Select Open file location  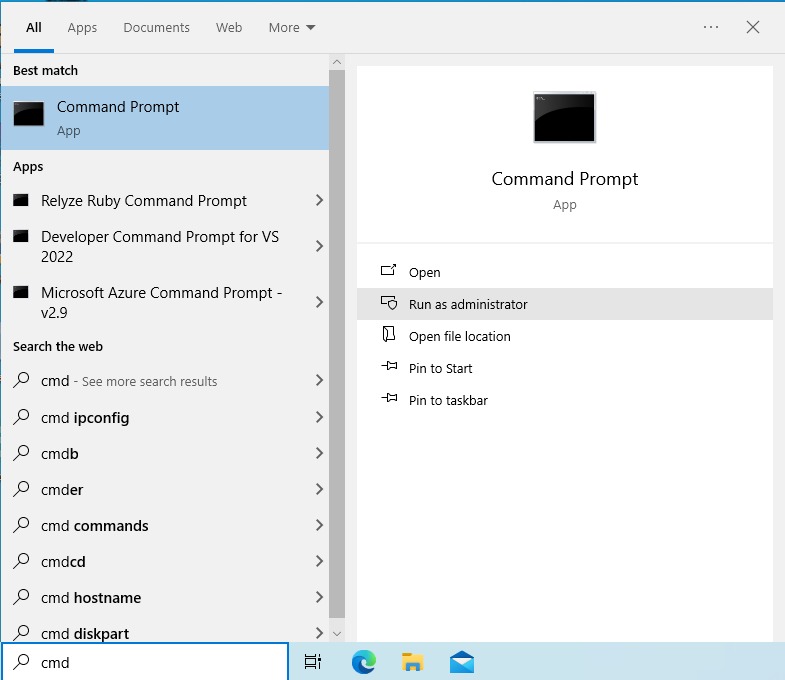point(565,336)
